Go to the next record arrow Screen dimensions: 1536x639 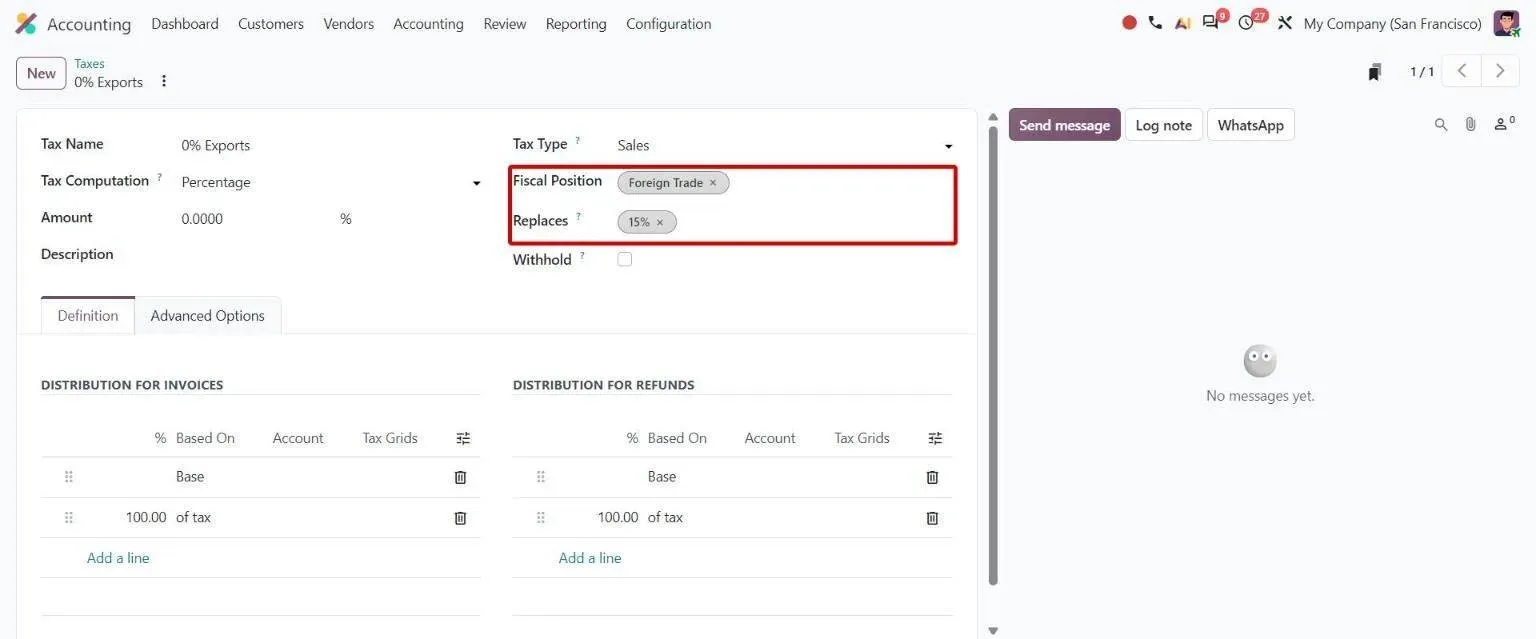pyautogui.click(x=1500, y=71)
